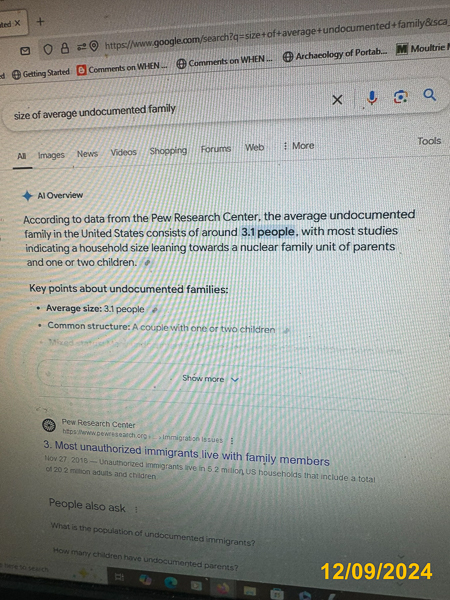Screen dimensions: 450x600
Task: Switch to the News results tab
Action: (x=87, y=153)
